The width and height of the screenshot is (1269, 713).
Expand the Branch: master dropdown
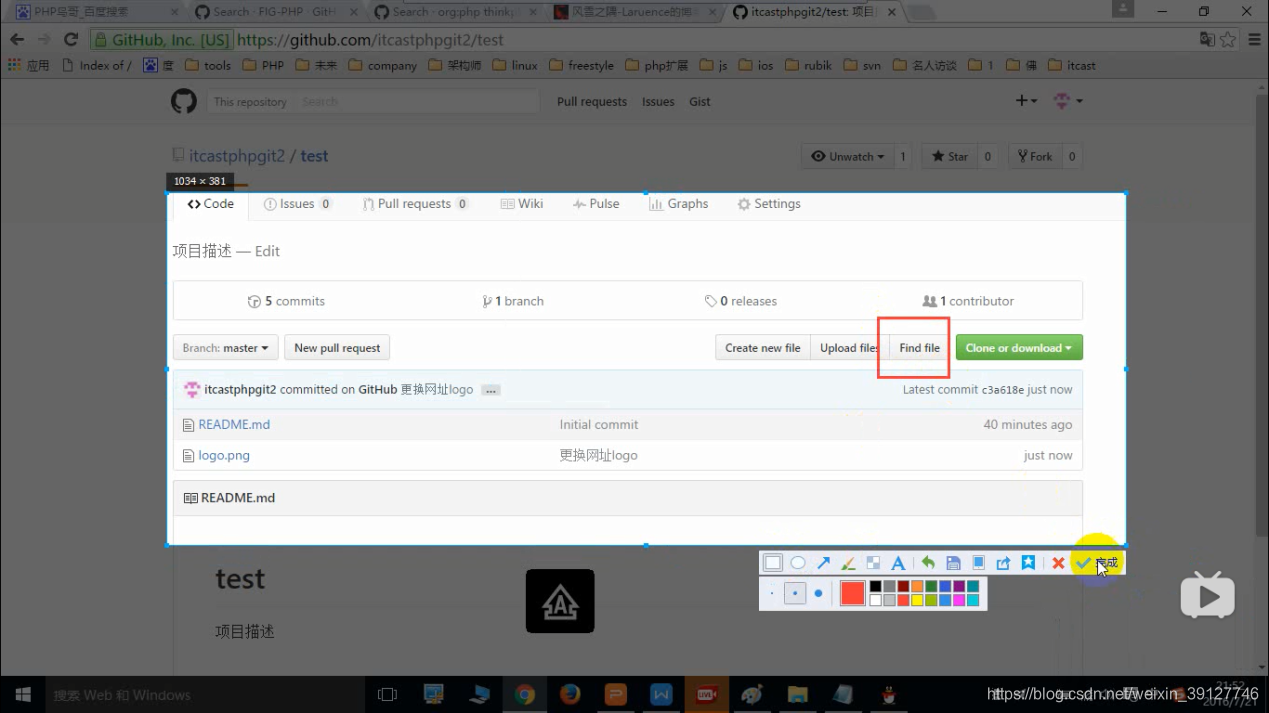[x=226, y=348]
